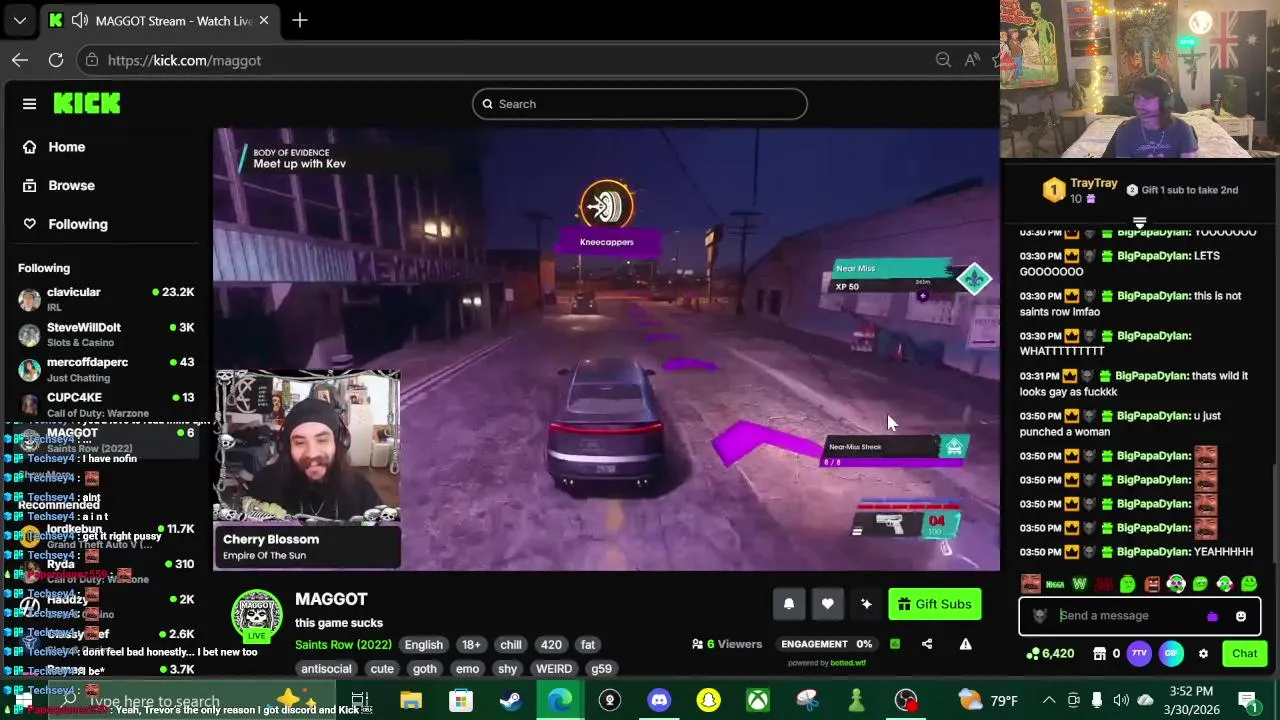Open the Windows notification center icon

pos(1247,700)
